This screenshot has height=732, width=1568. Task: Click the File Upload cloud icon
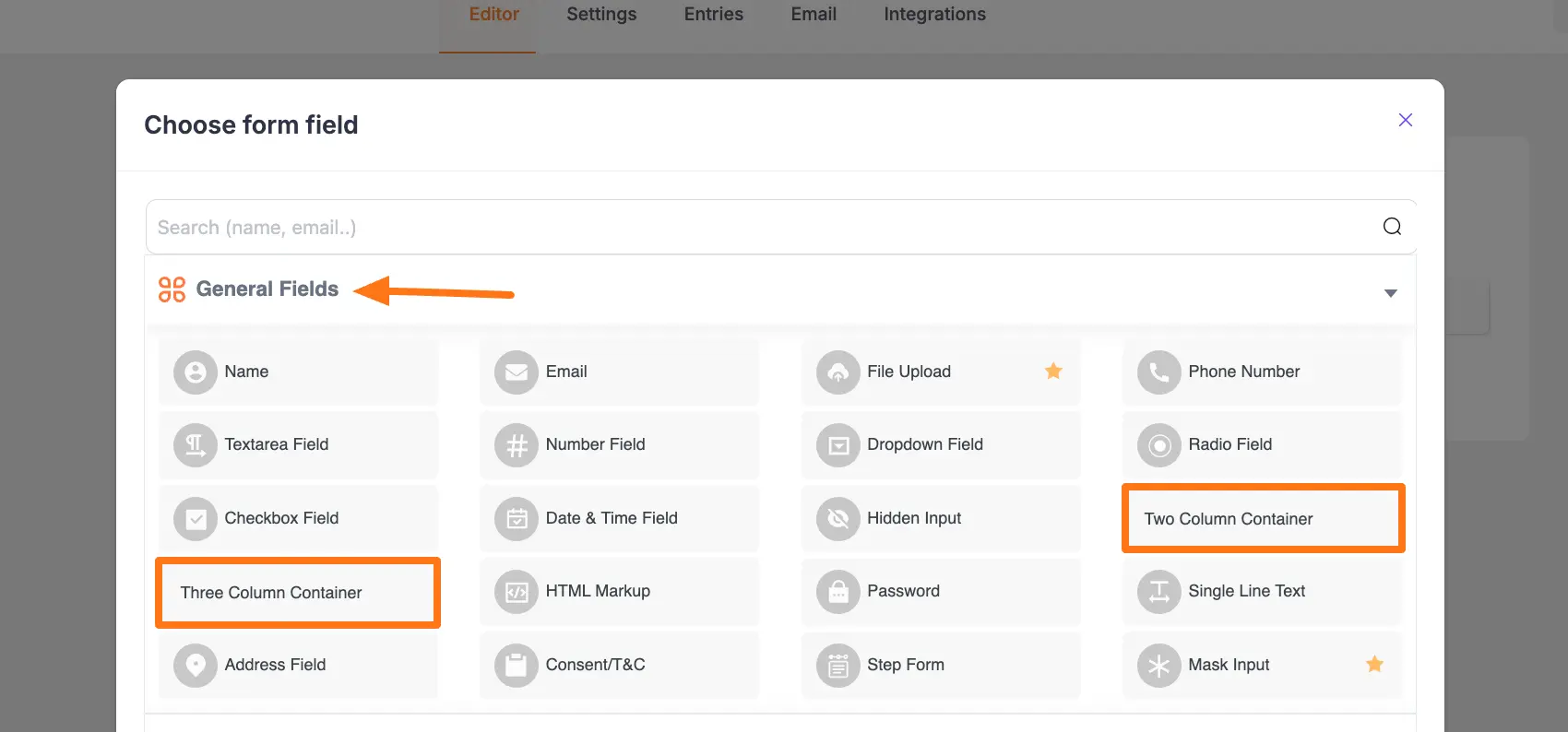coord(837,372)
